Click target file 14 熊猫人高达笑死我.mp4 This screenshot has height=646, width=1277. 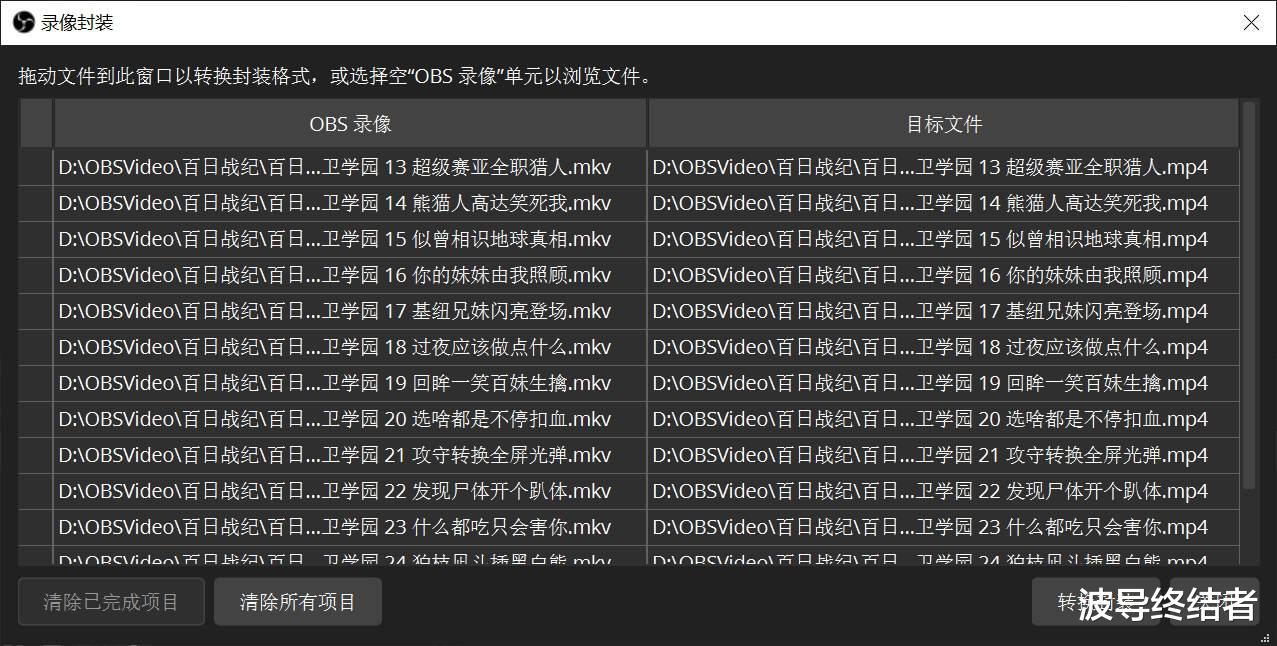(x=944, y=203)
